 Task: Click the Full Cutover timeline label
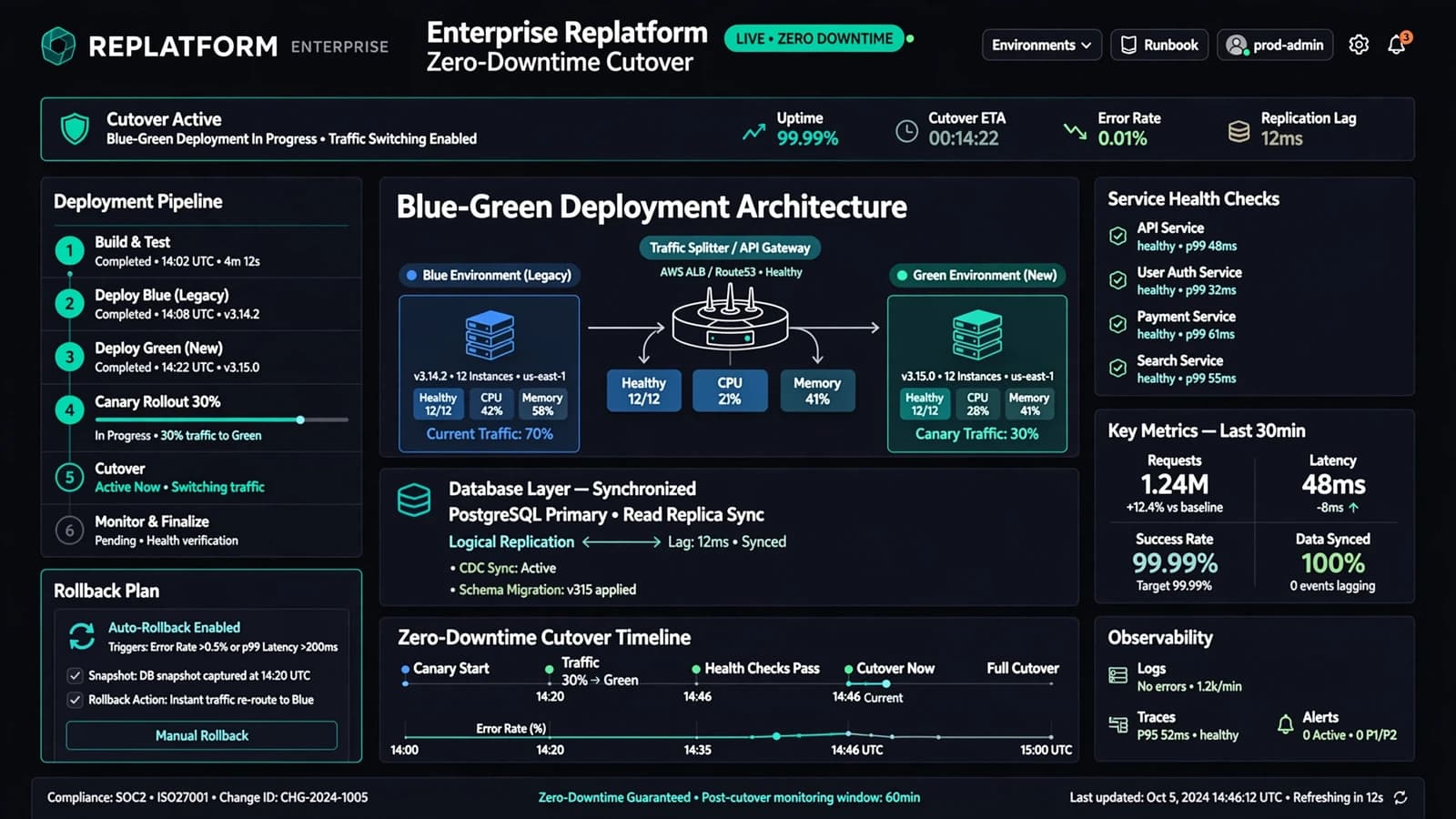(1023, 668)
